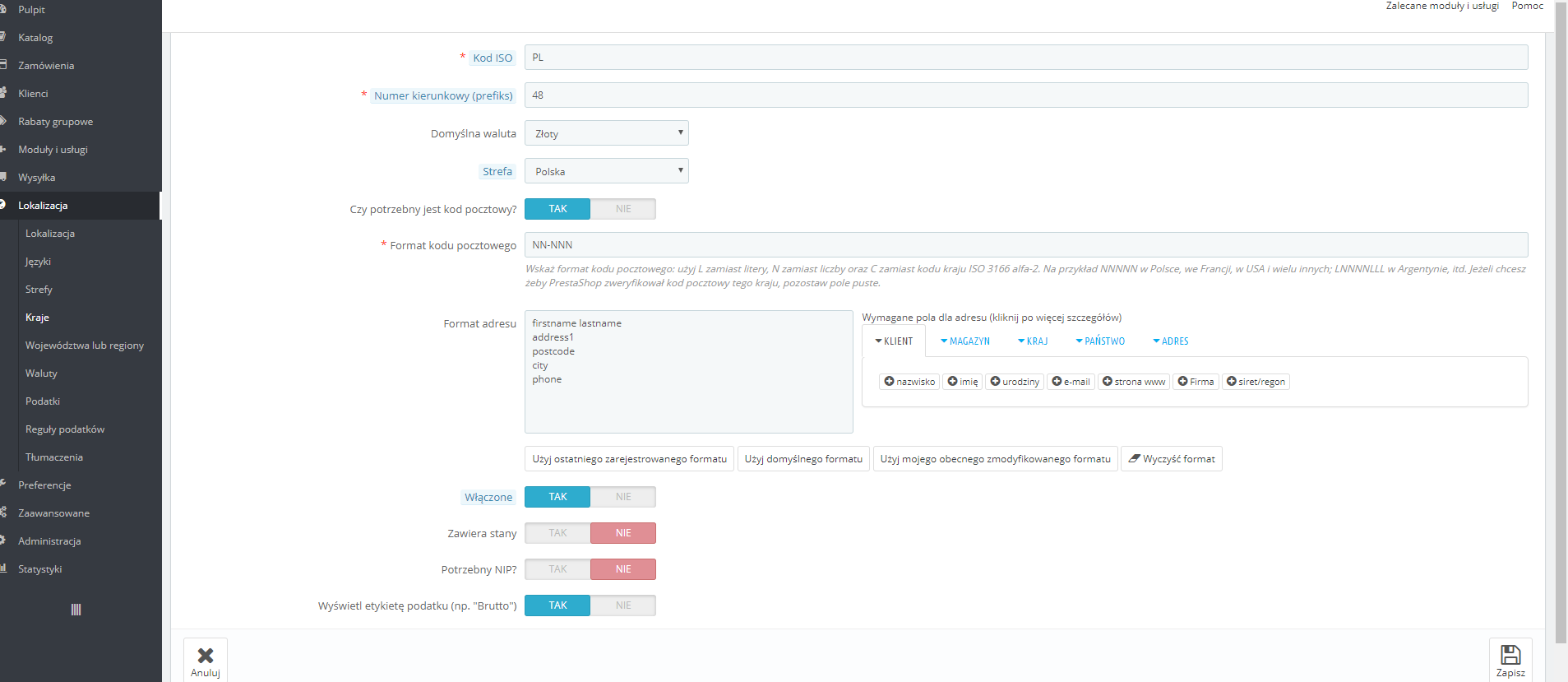Set Włączone to TAK
The image size is (1568, 682).
click(557, 497)
